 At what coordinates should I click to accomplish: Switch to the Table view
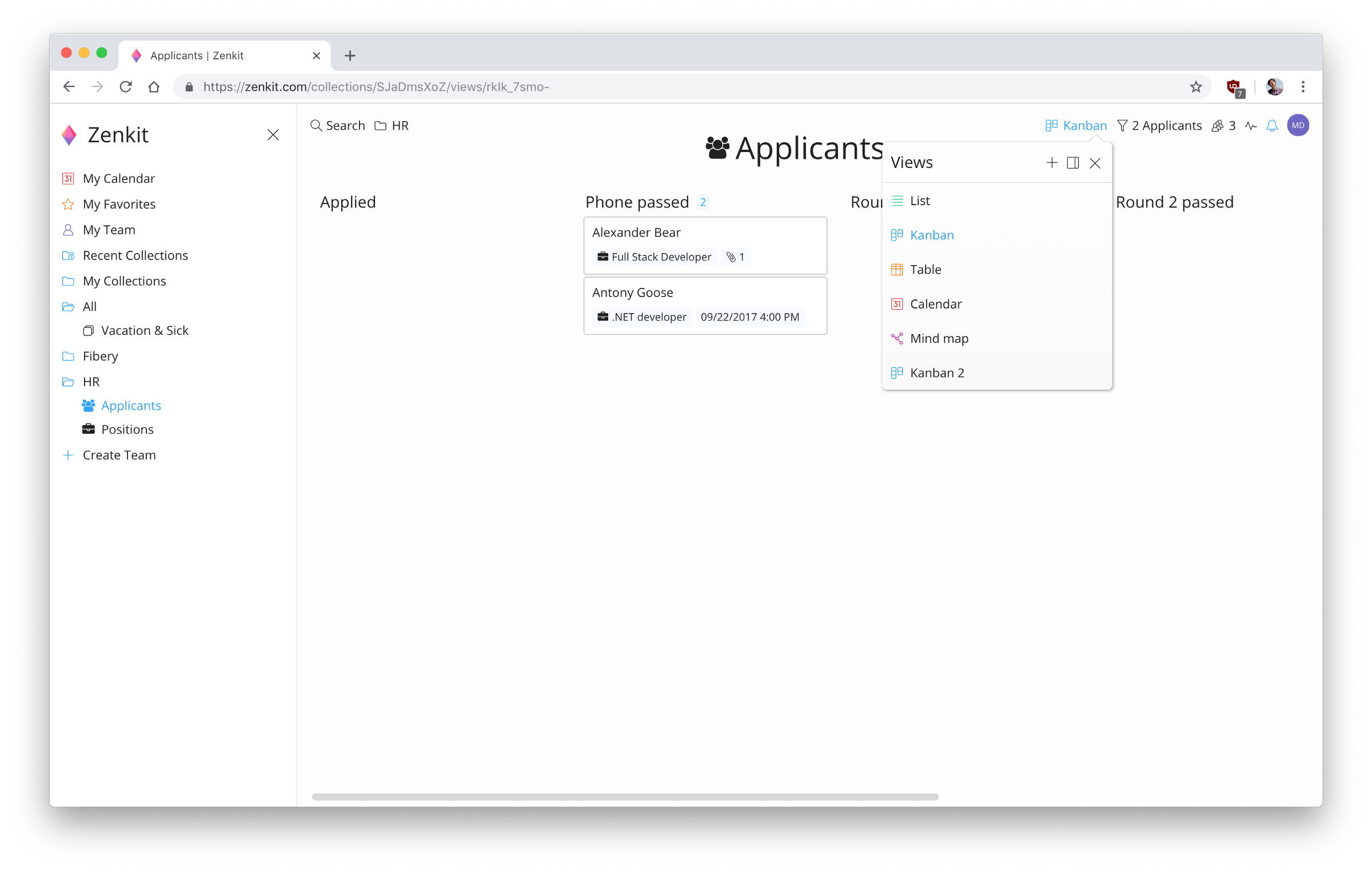click(x=925, y=270)
